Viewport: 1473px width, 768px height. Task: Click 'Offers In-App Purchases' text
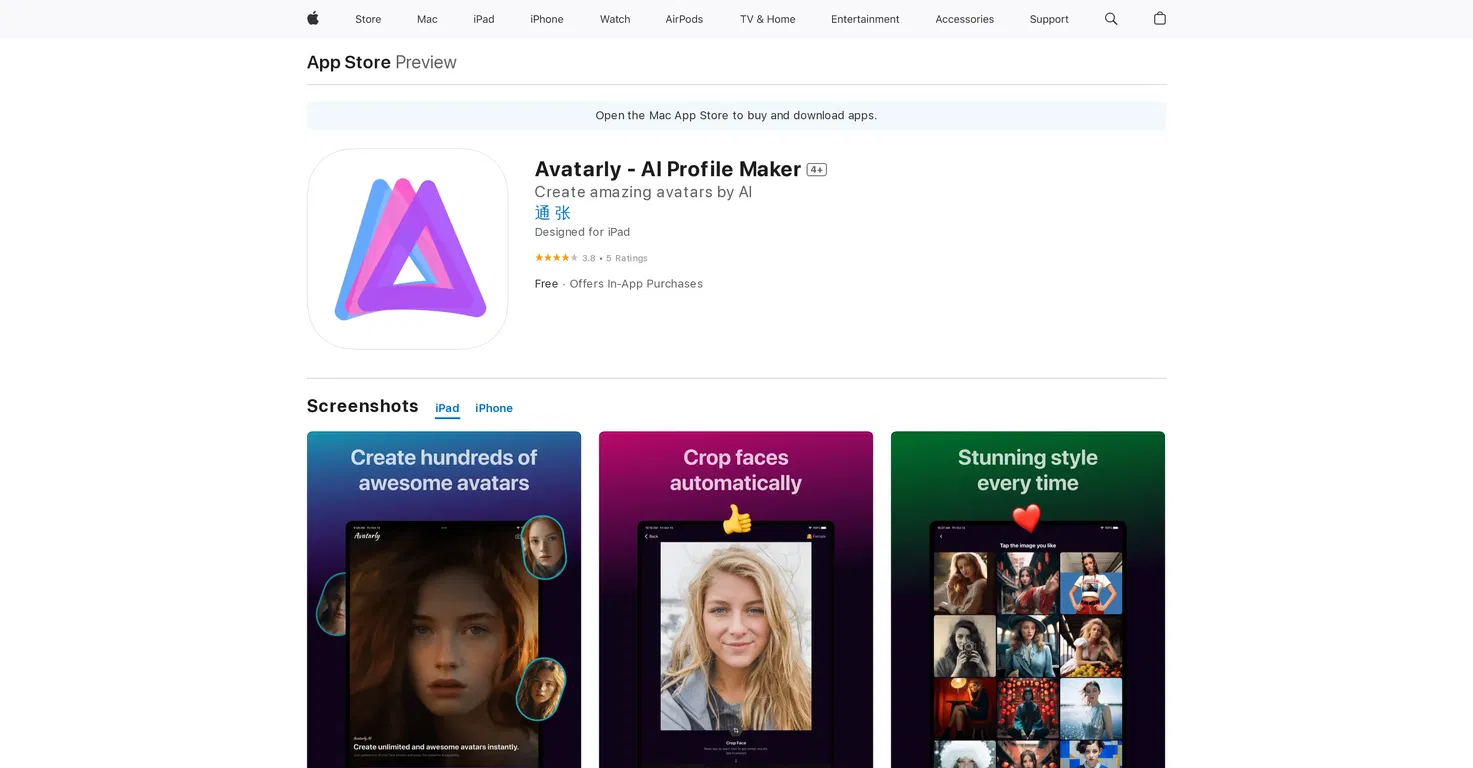pos(636,284)
